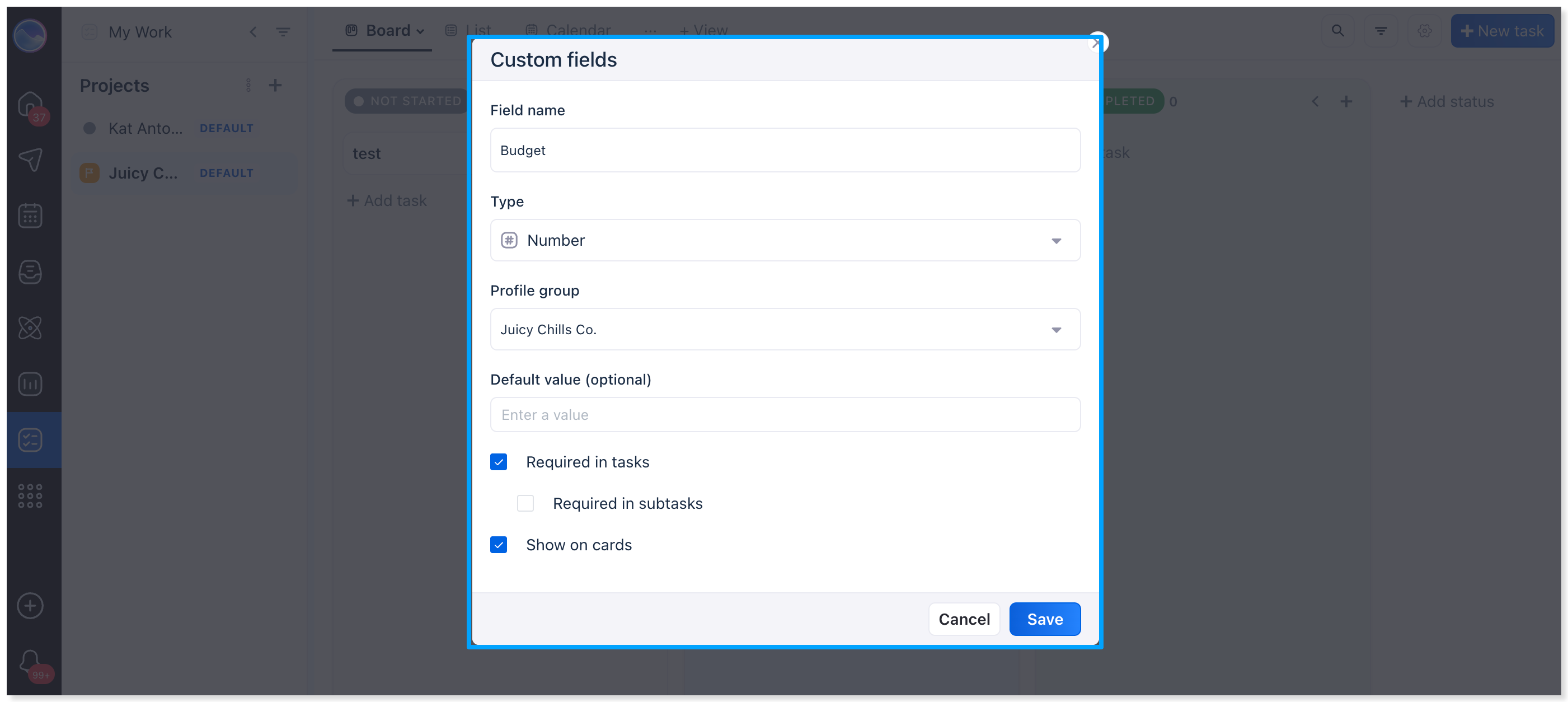
Task: Collapse the My Work panel with back chevron
Action: point(253,32)
